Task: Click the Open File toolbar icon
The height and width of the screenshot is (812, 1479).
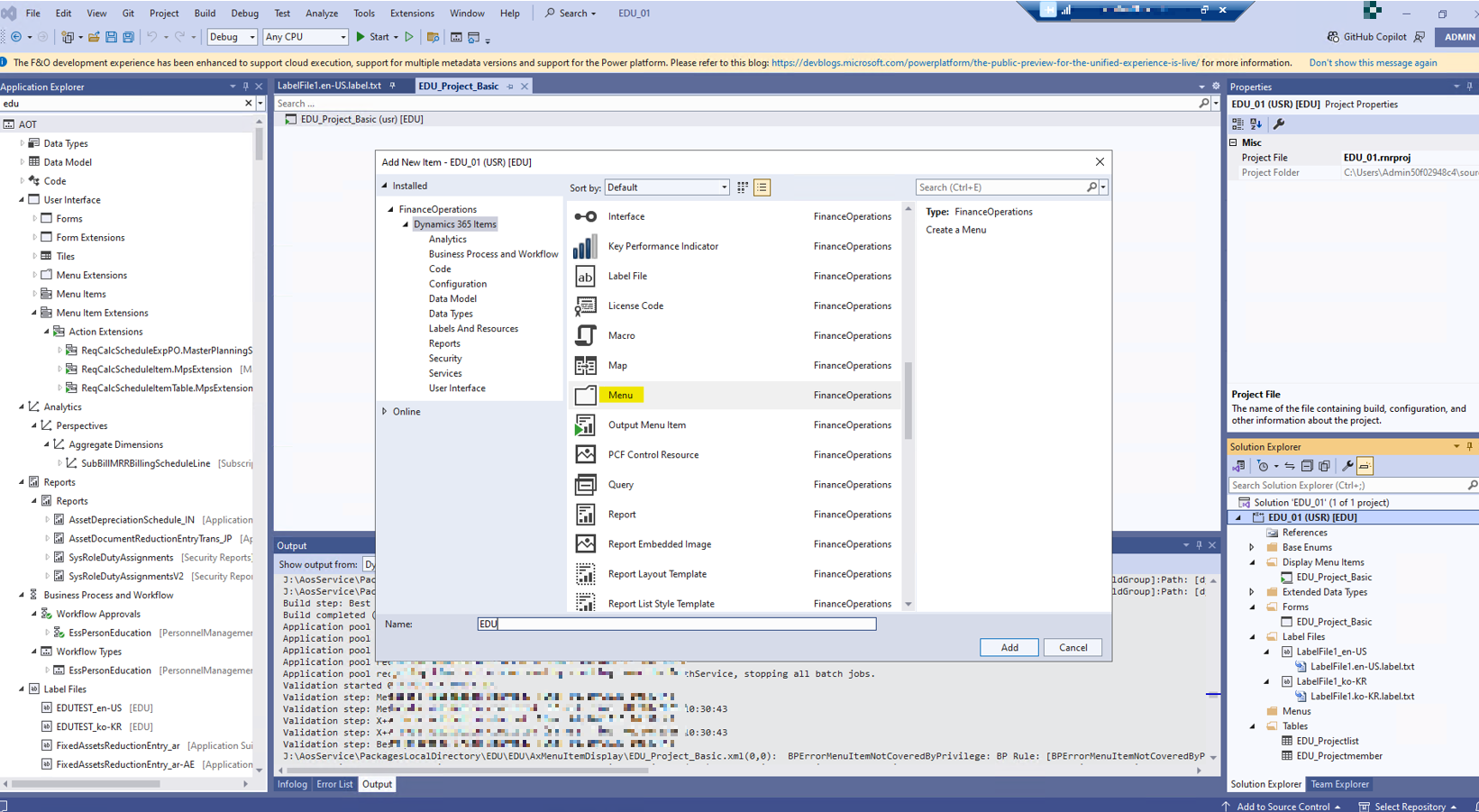Action: click(94, 37)
